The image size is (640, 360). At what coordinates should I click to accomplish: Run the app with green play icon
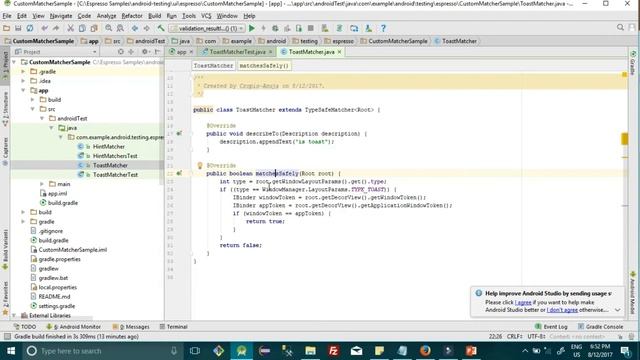pos(252,28)
